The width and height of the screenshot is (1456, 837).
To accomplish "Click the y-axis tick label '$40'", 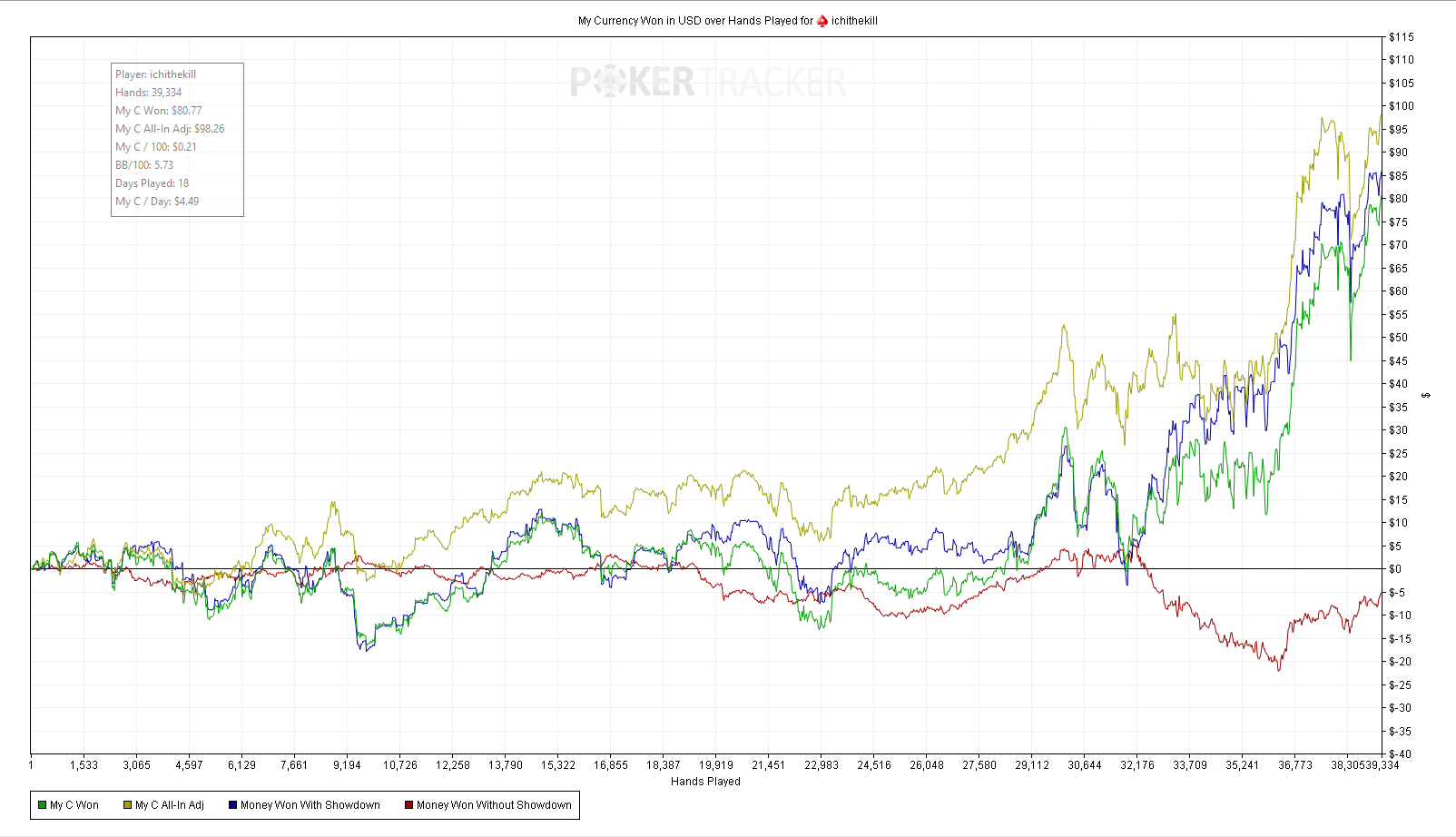I will [1399, 384].
